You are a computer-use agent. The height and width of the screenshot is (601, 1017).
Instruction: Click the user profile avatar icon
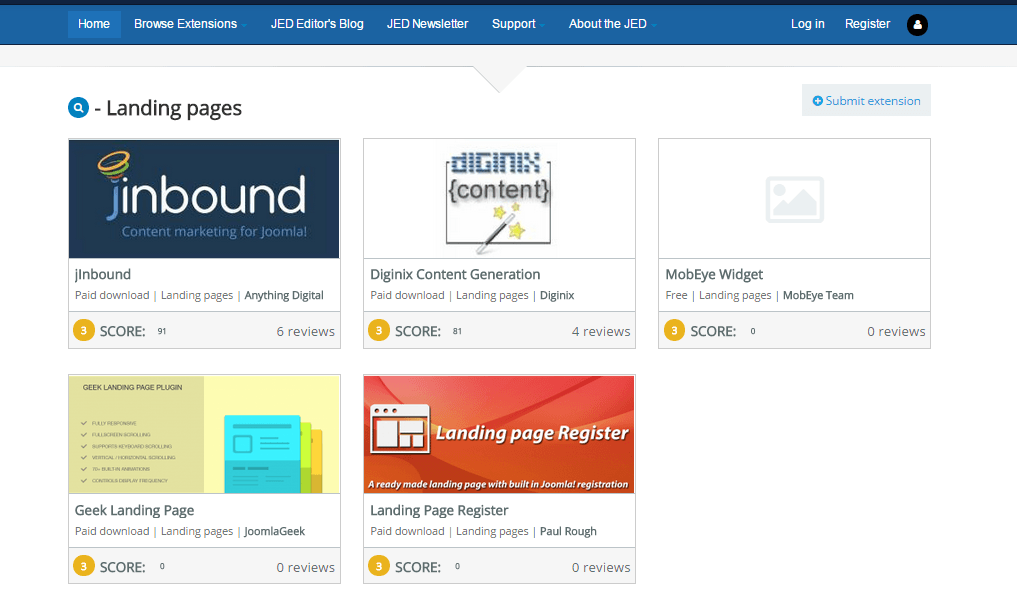pyautogui.click(x=917, y=25)
